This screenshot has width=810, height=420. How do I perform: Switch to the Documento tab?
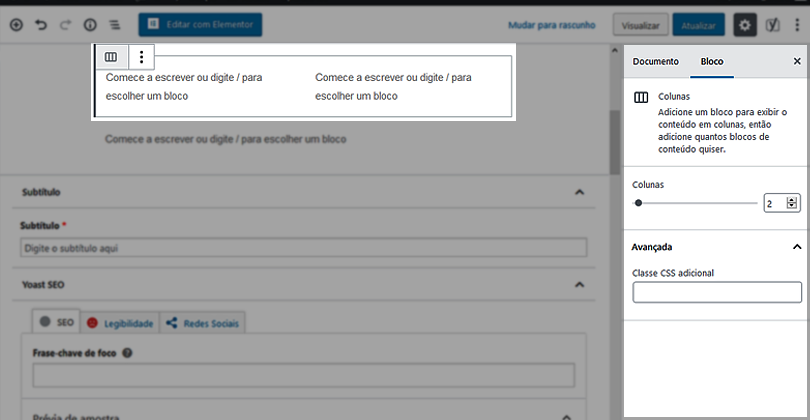[656, 61]
